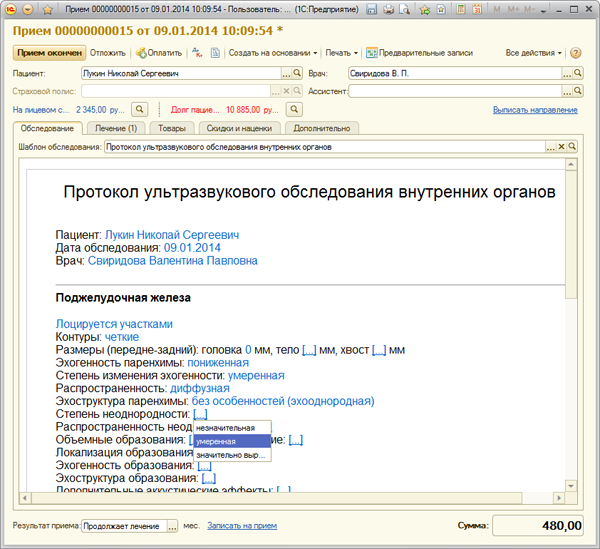This screenshot has height=549, width=600.
Task: Print using the printer icon in title bar
Action: pos(388,9)
